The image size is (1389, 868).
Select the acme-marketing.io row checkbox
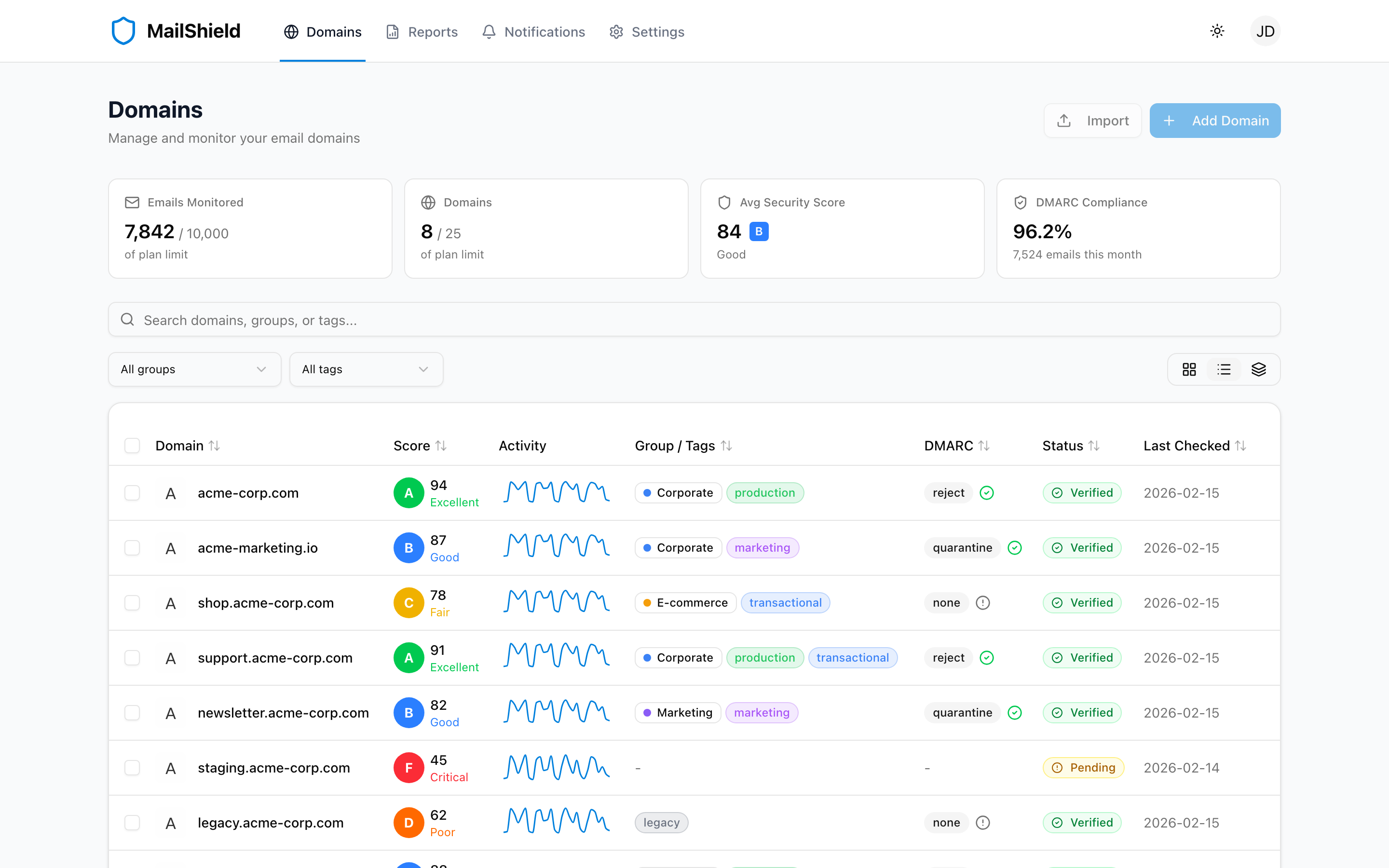click(132, 548)
